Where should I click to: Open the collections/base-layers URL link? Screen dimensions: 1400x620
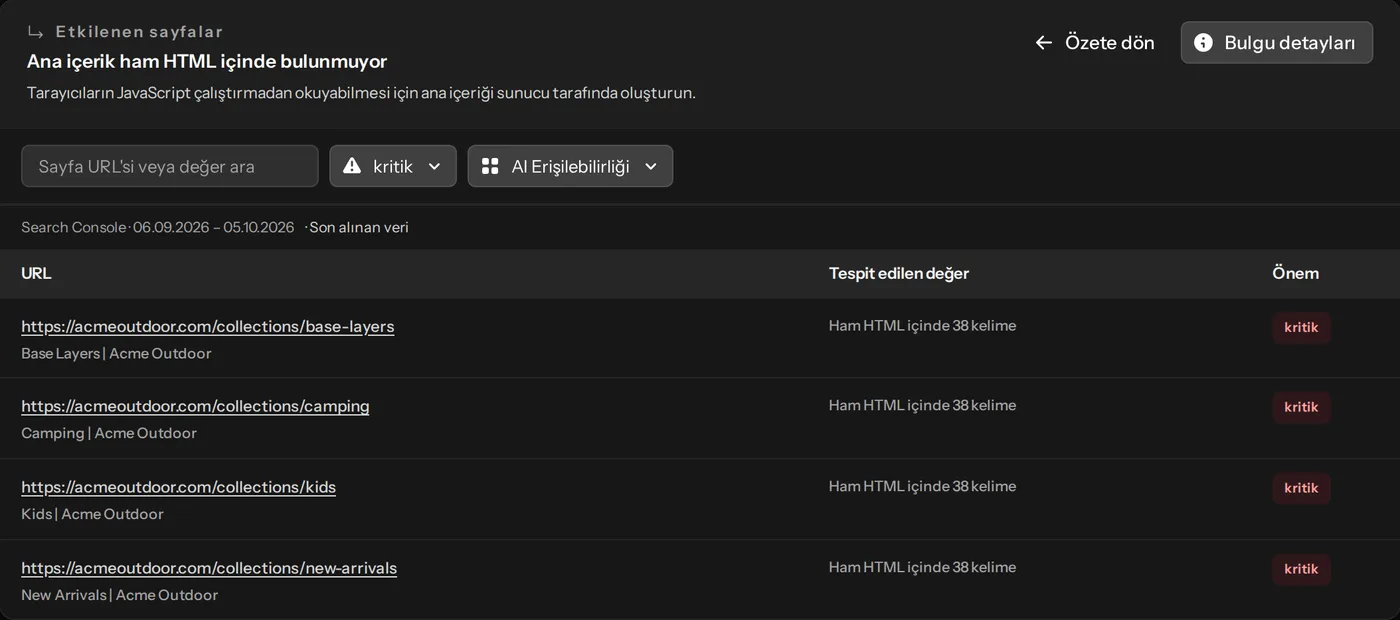[x=208, y=326]
